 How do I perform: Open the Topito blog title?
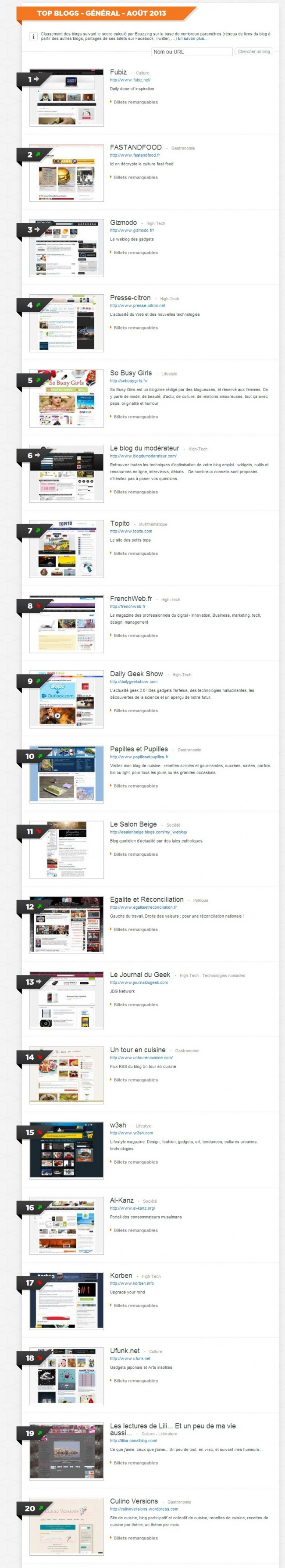point(119,524)
